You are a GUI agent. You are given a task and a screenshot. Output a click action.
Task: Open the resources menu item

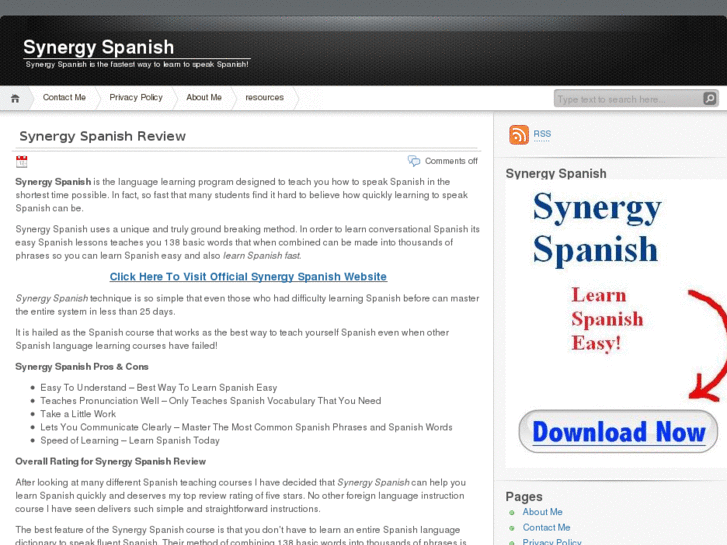[x=264, y=97]
